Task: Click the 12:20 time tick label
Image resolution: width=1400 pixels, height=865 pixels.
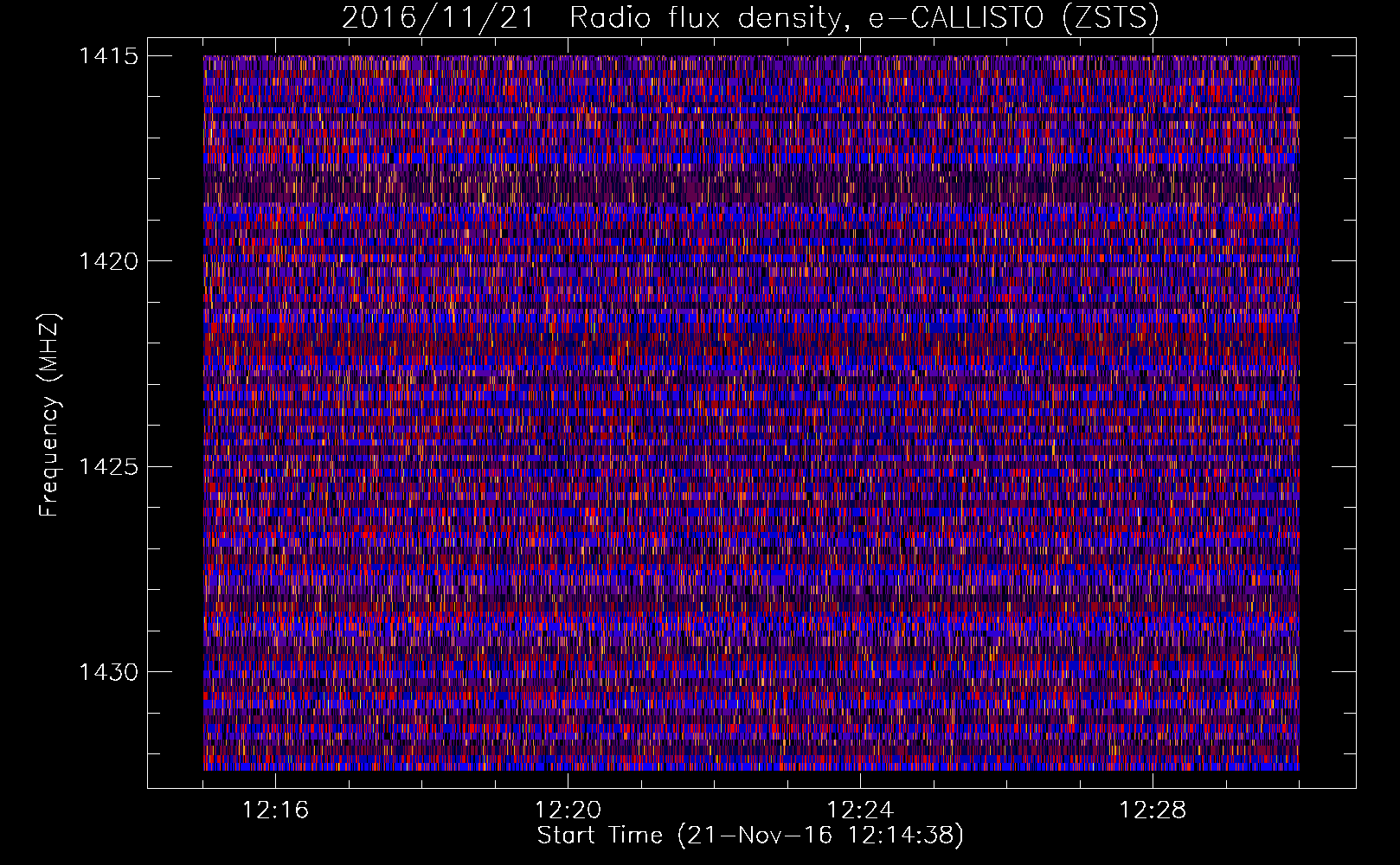Action: click(x=568, y=811)
